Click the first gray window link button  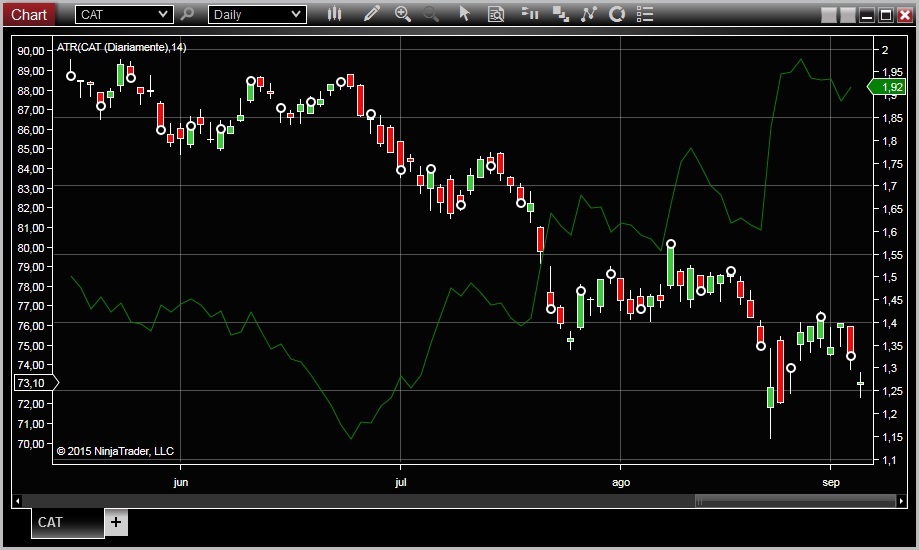(x=828, y=15)
